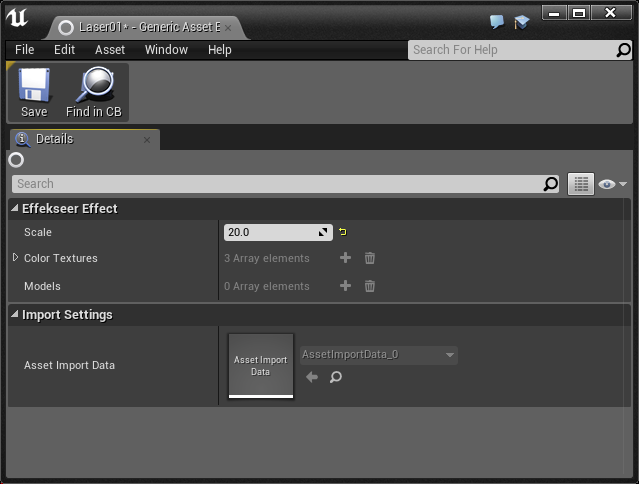
Task: Click the Asset Import Data row label
Action: click(69, 365)
